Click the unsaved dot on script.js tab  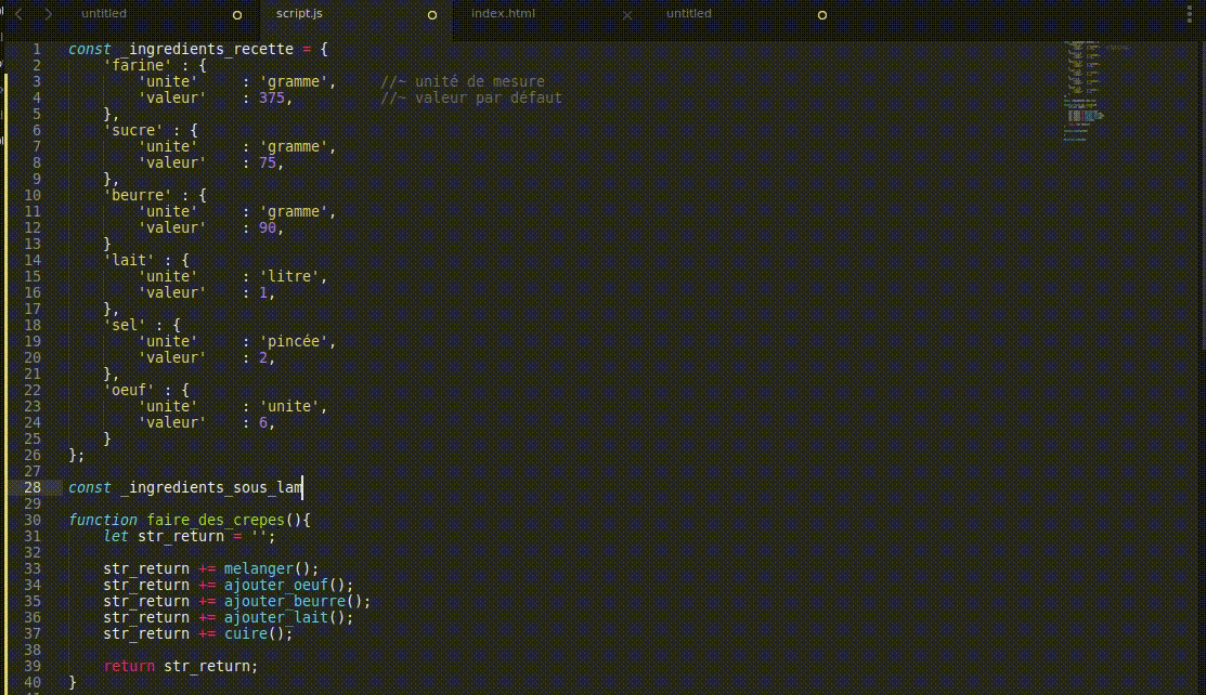point(432,15)
